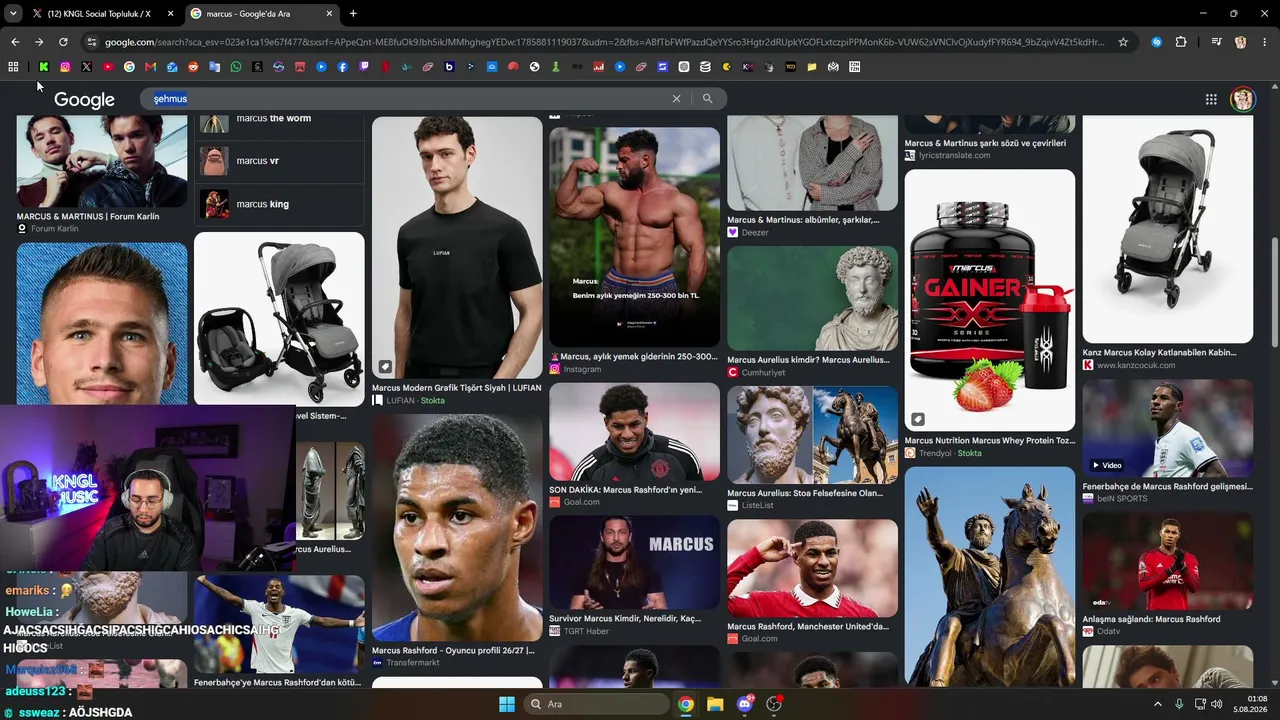1280x720 pixels.
Task: Select the 'marcus king' suggestion
Action: 279,204
